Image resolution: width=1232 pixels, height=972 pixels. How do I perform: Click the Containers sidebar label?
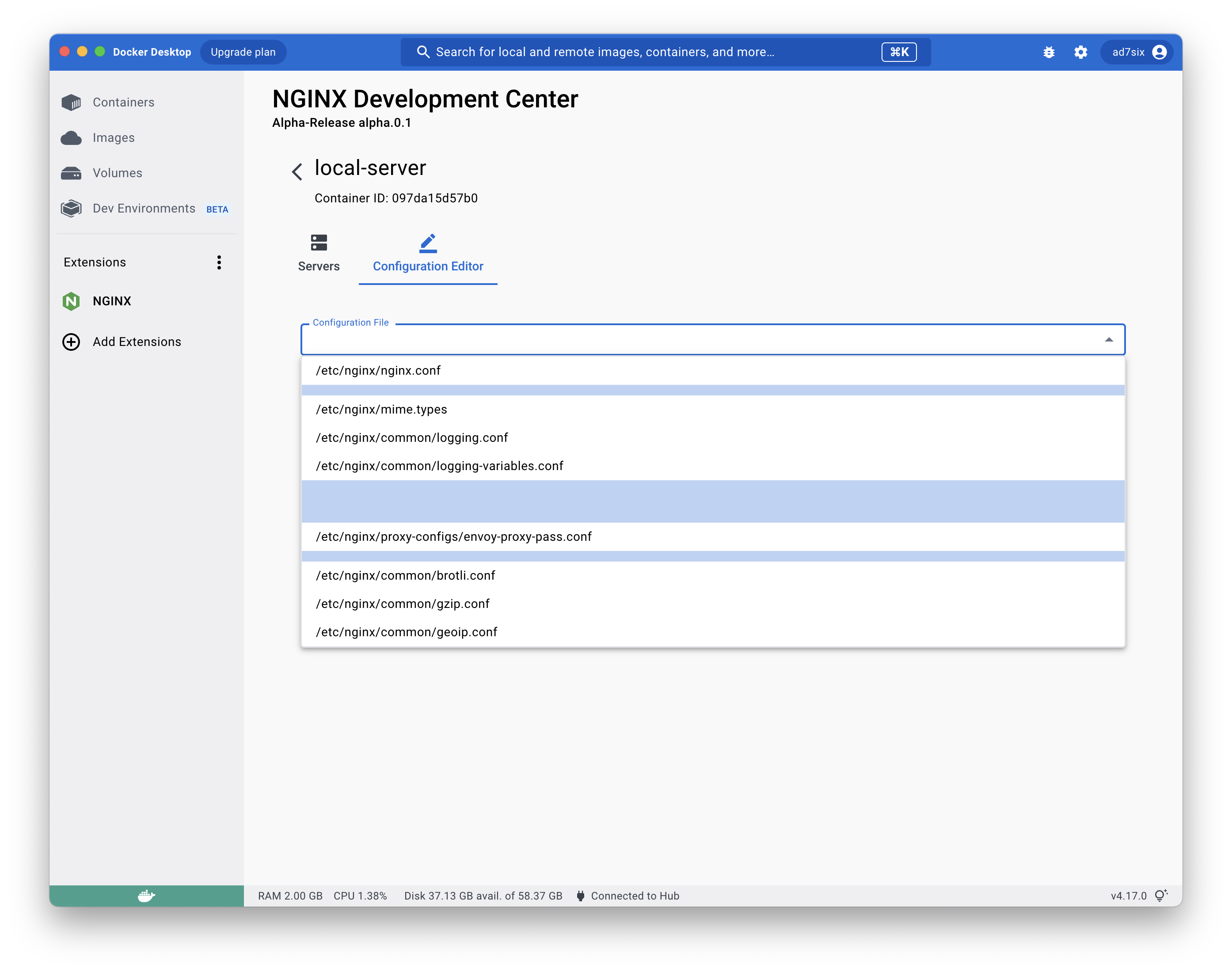[123, 103]
